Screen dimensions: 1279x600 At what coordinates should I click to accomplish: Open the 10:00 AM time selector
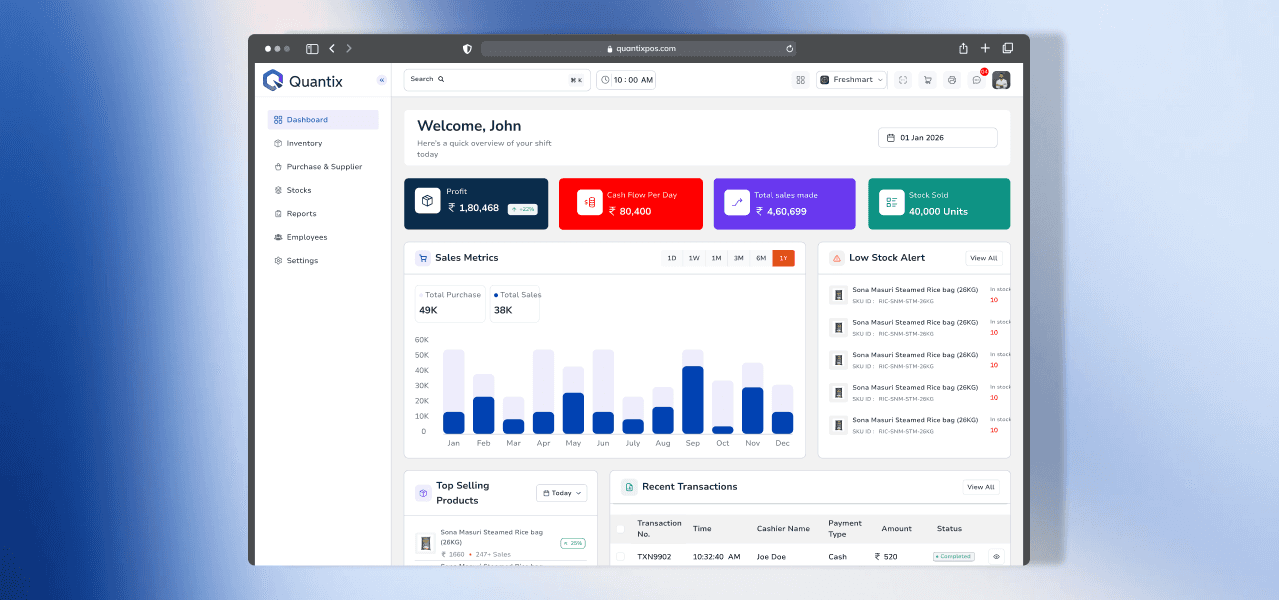coord(626,80)
